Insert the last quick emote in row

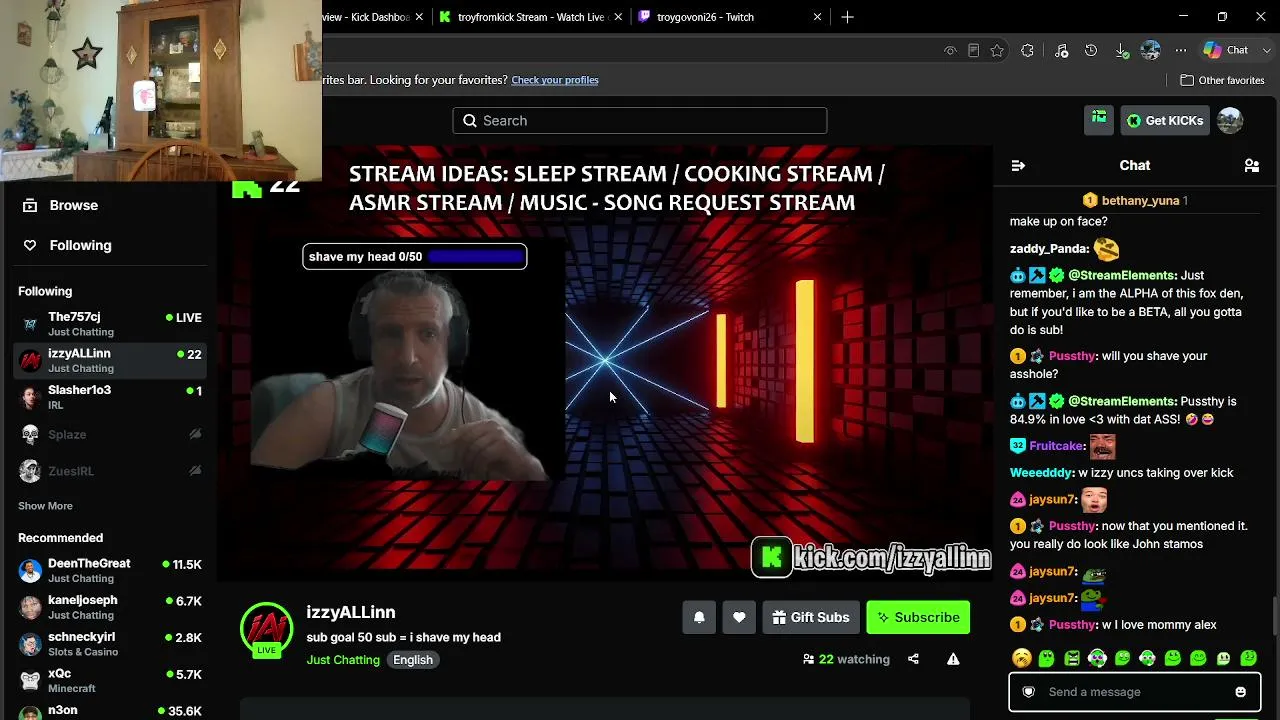coord(1249,658)
